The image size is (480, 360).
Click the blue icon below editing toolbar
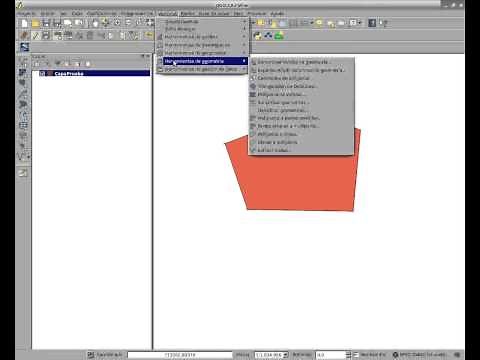24,47
